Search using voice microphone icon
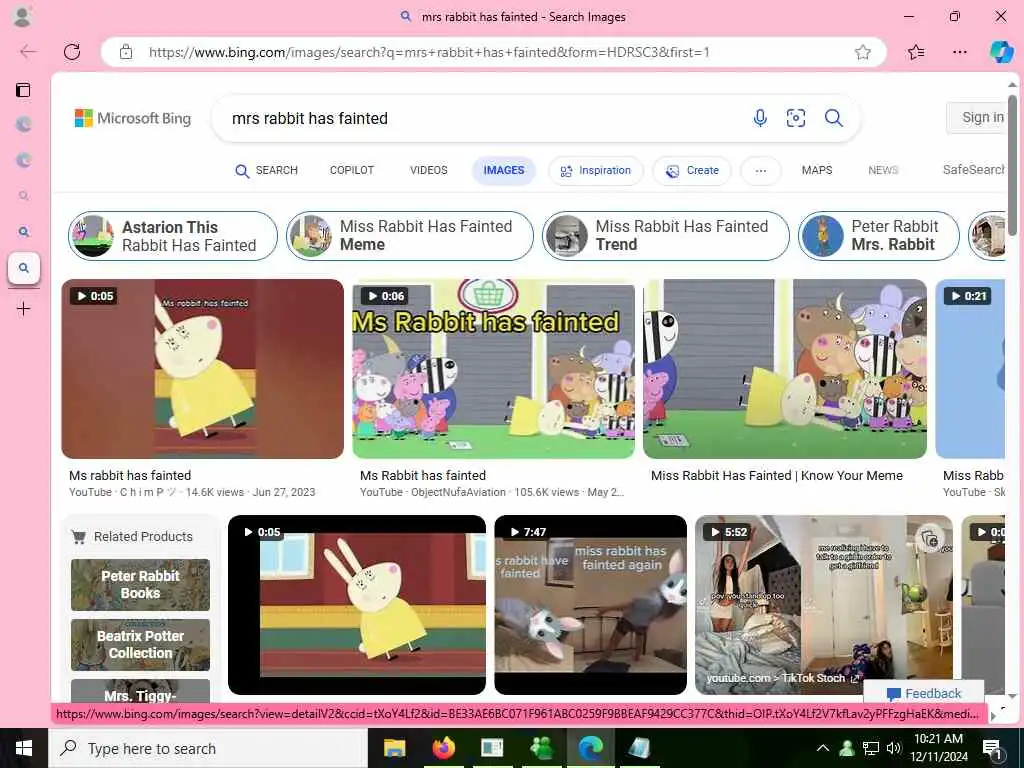Image resolution: width=1024 pixels, height=768 pixels. [x=760, y=118]
